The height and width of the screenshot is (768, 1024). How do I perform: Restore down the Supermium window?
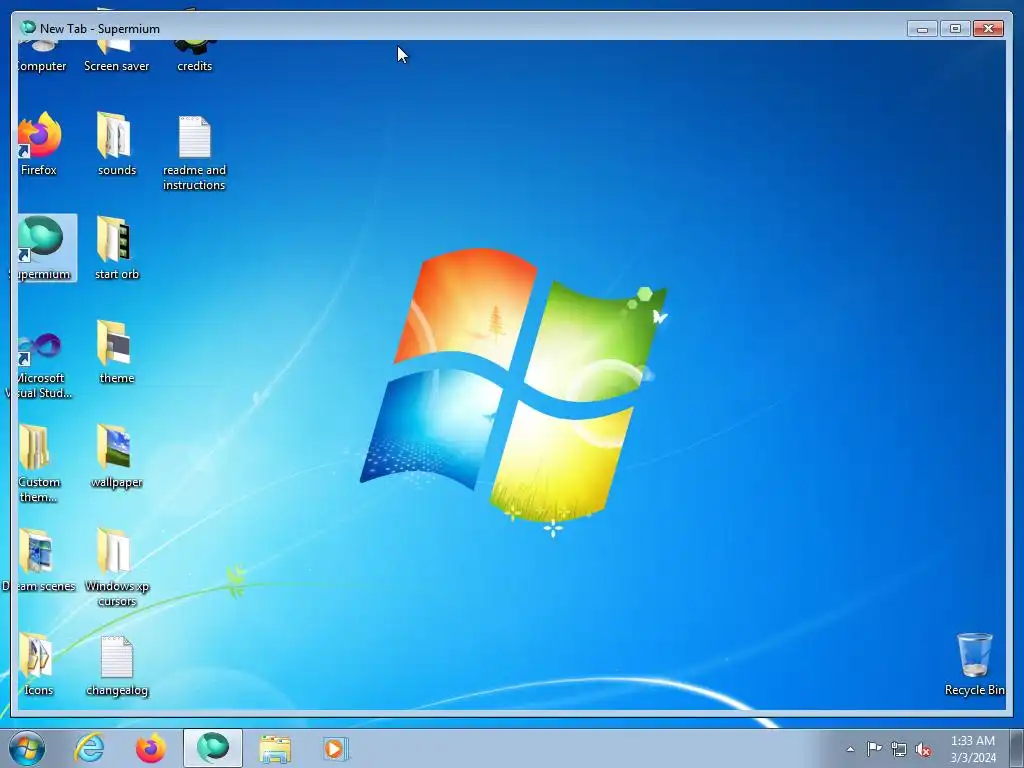(955, 29)
